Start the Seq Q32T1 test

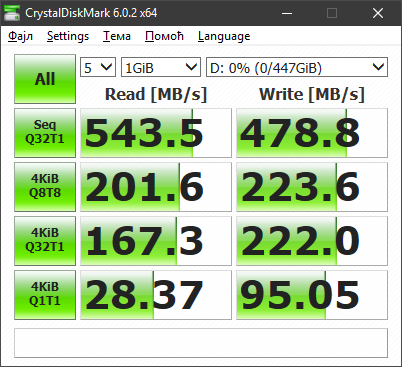(x=45, y=133)
